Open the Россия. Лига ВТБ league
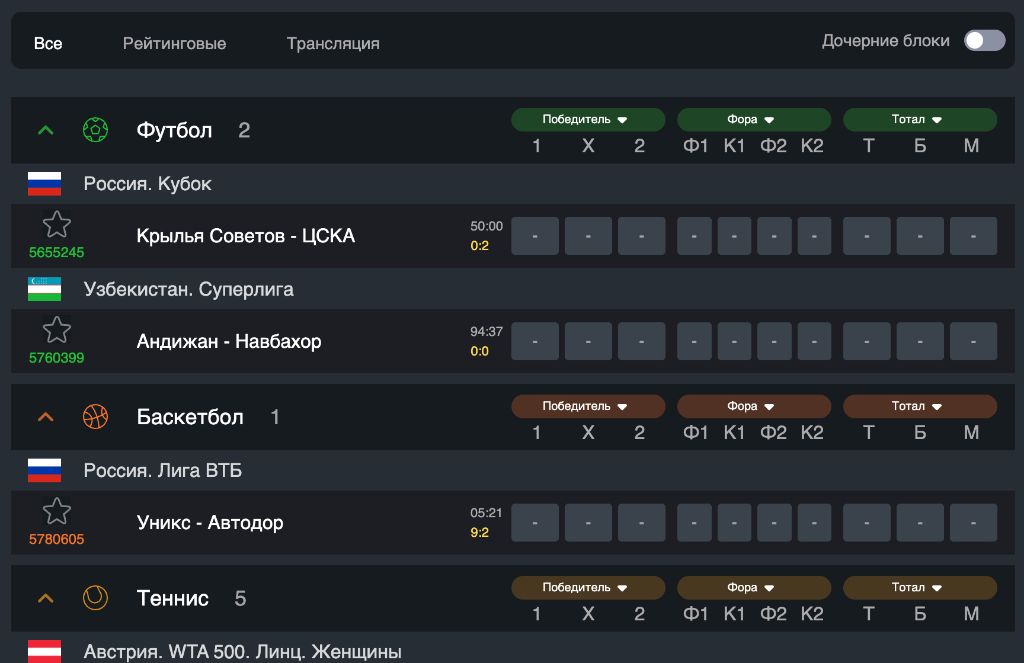This screenshot has width=1024, height=663. [x=163, y=471]
